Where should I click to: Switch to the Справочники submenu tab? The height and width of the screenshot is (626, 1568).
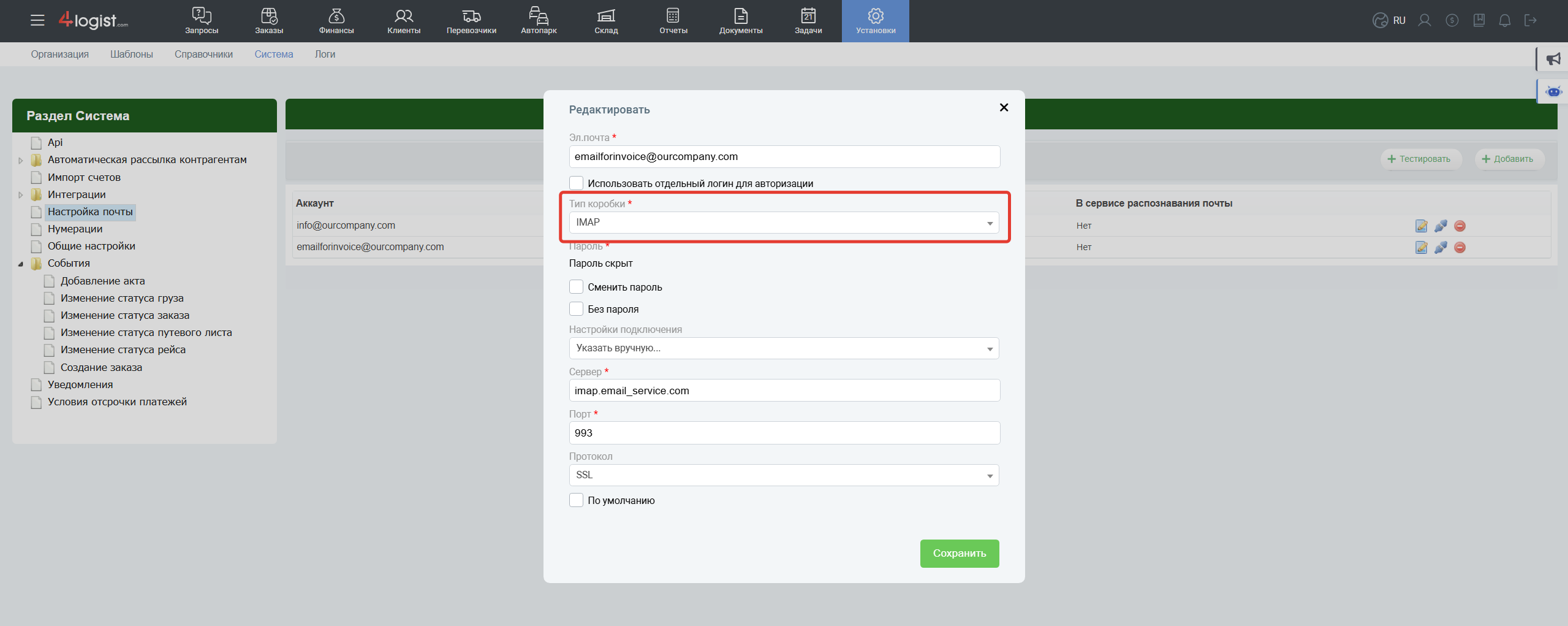pyautogui.click(x=203, y=55)
